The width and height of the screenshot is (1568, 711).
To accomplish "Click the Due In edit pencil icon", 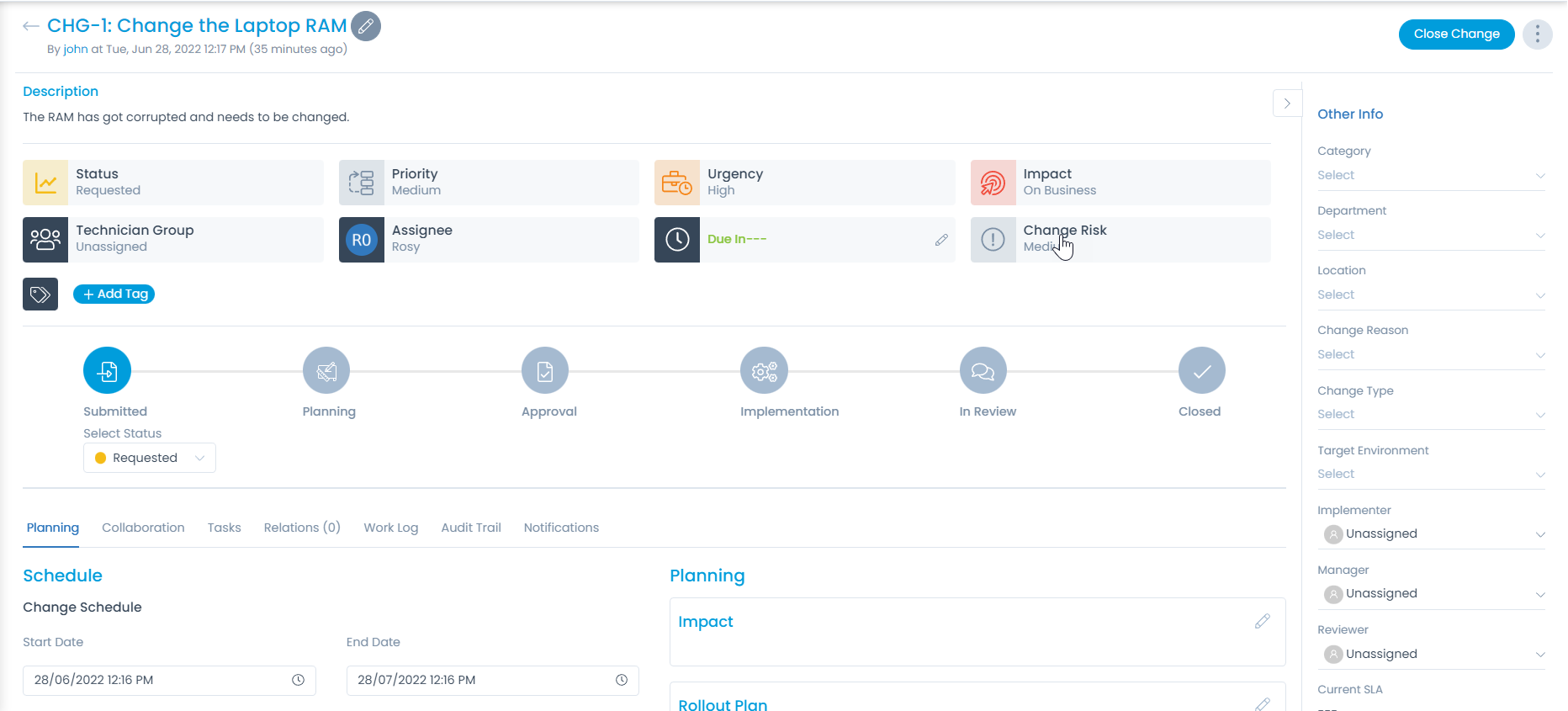I will click(941, 240).
